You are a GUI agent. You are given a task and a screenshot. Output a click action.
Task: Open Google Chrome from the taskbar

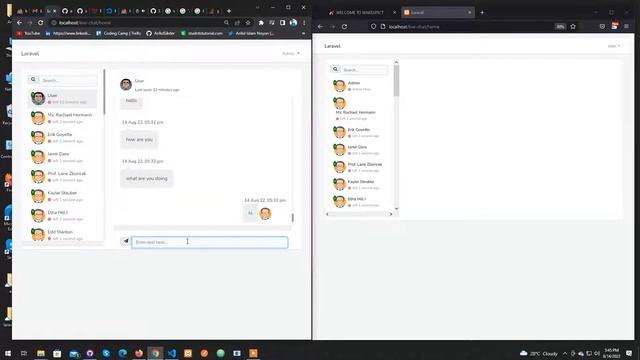click(156, 353)
